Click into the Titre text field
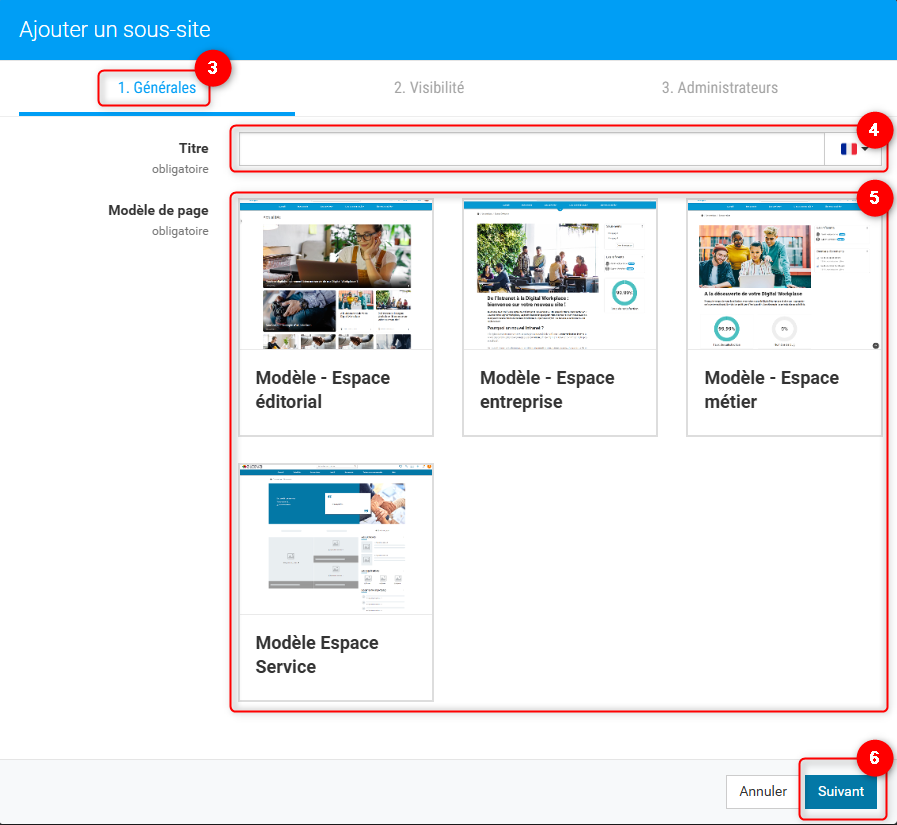 531,149
